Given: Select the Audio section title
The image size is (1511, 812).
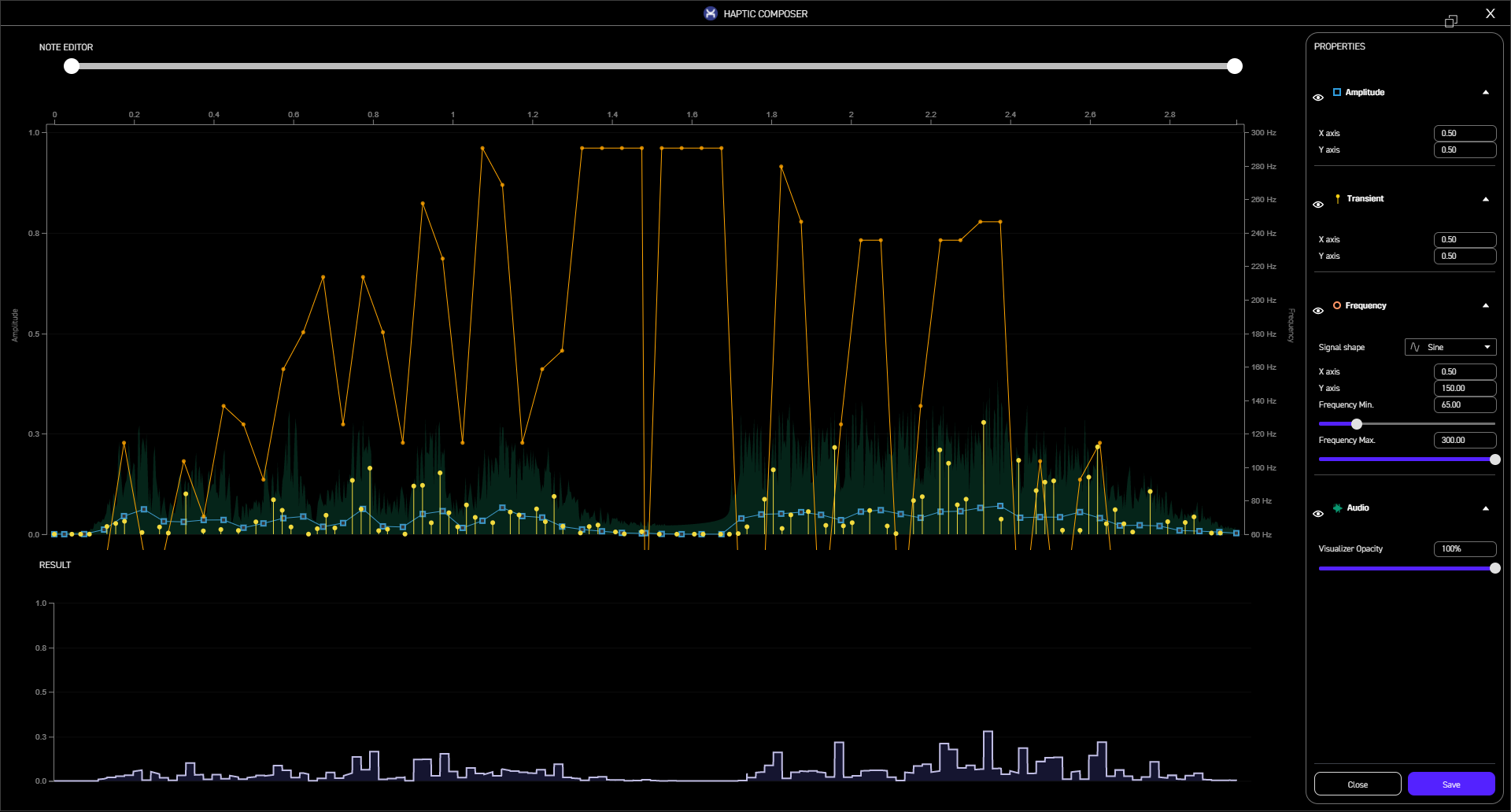Looking at the screenshot, I should pos(1358,507).
